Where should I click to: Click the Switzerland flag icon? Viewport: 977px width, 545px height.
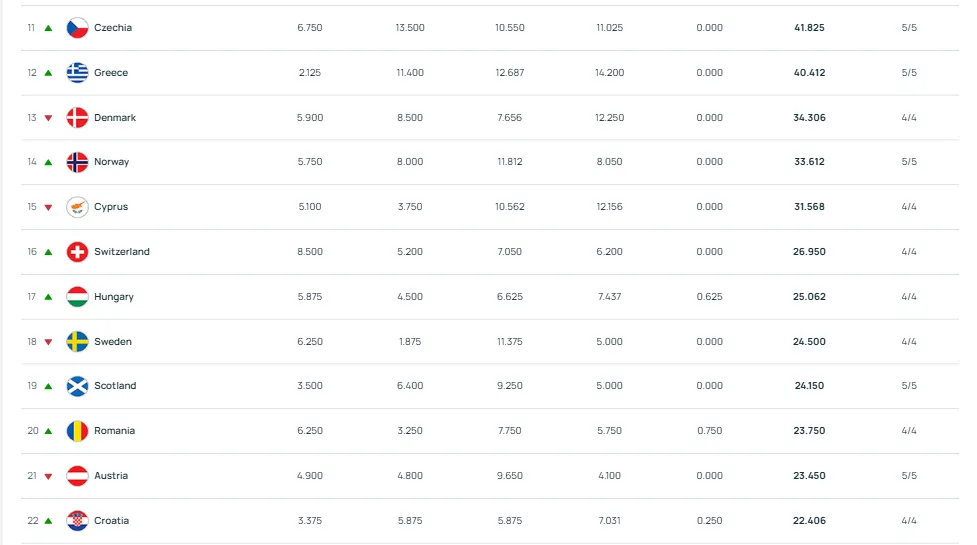[77, 252]
